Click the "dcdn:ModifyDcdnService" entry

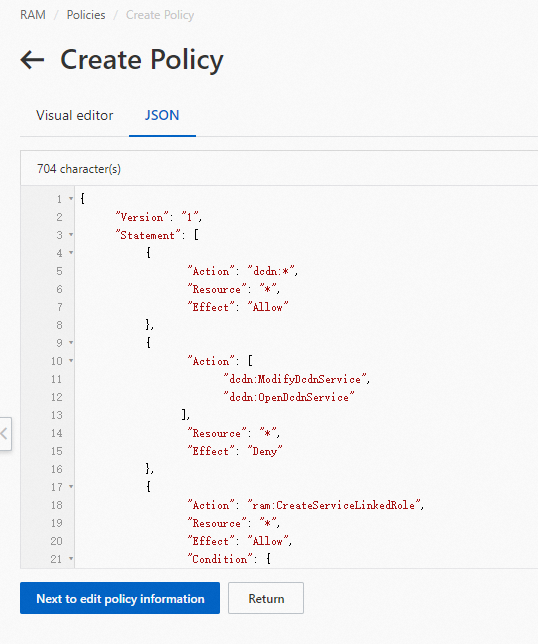[x=294, y=379]
